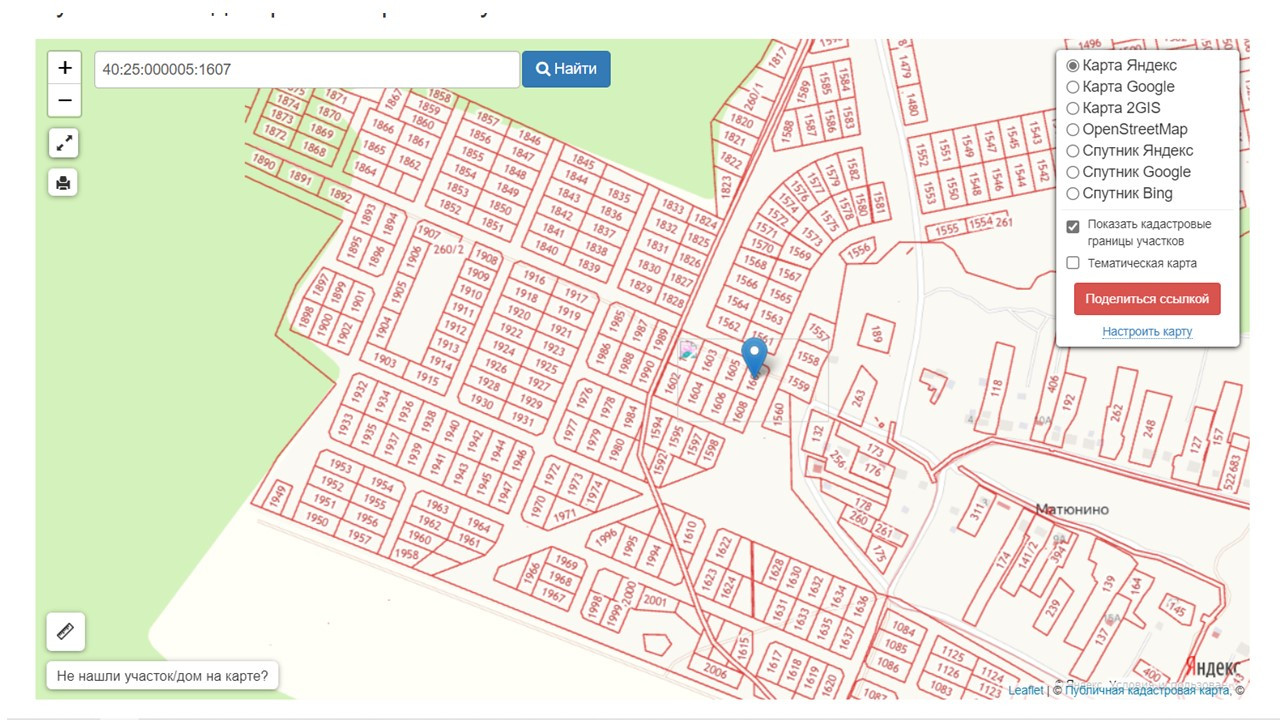The height and width of the screenshot is (720, 1280).
Task: Click the Найти search button
Action: [x=566, y=69]
